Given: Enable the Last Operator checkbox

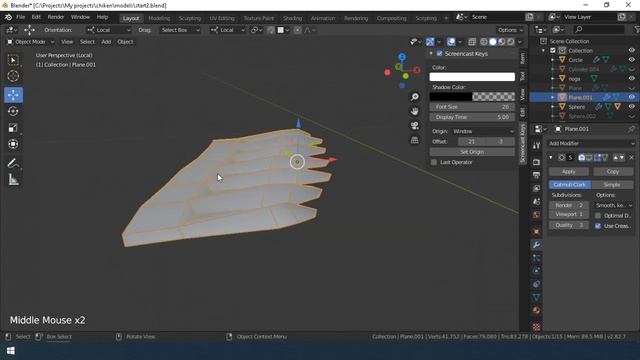Looking at the screenshot, I should [434, 162].
